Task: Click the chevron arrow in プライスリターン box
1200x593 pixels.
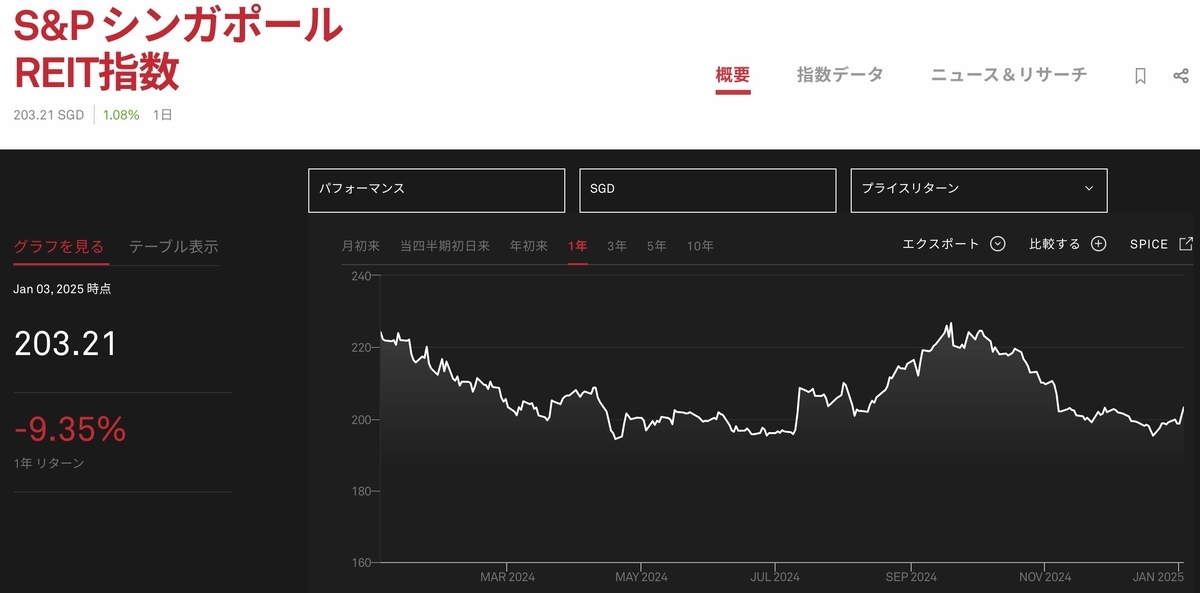Action: point(1089,189)
